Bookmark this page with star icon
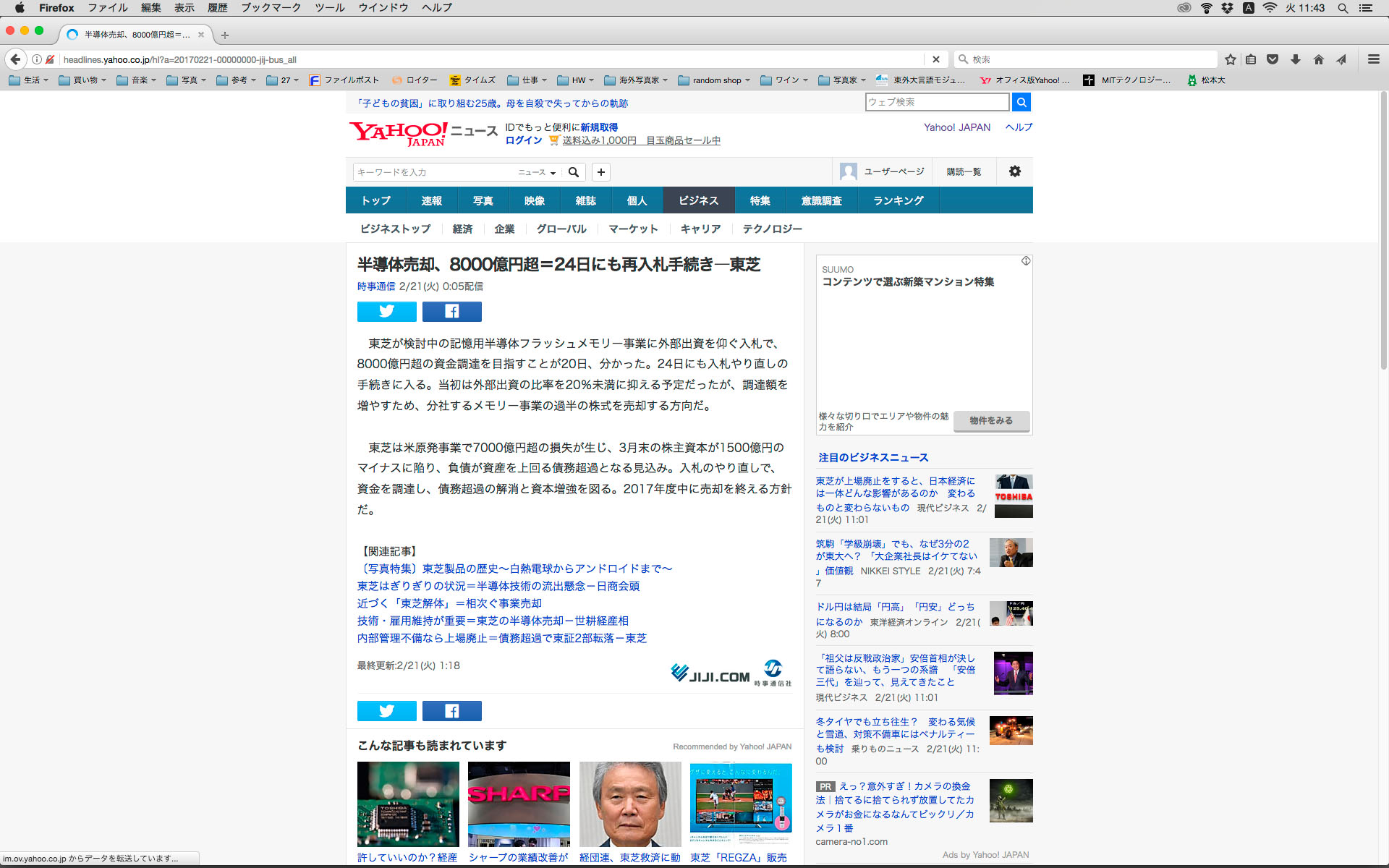This screenshot has height=868, width=1389. (1230, 59)
